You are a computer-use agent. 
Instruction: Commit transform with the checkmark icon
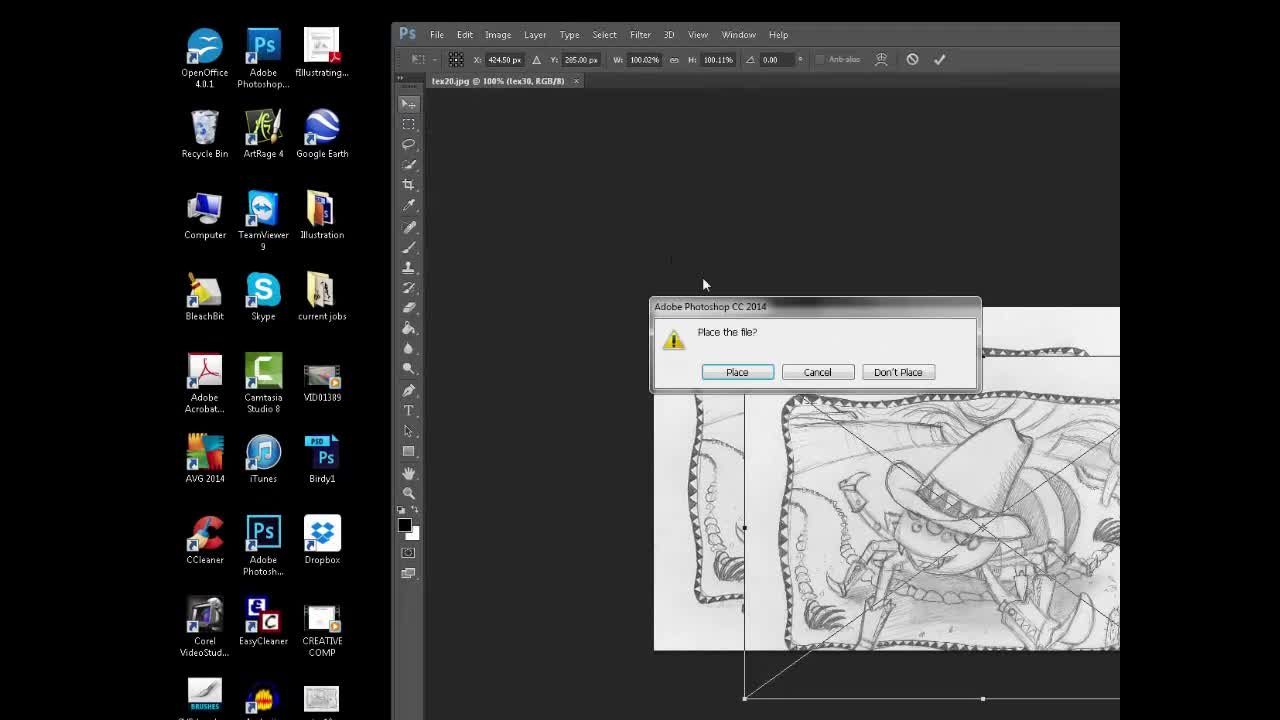(939, 59)
